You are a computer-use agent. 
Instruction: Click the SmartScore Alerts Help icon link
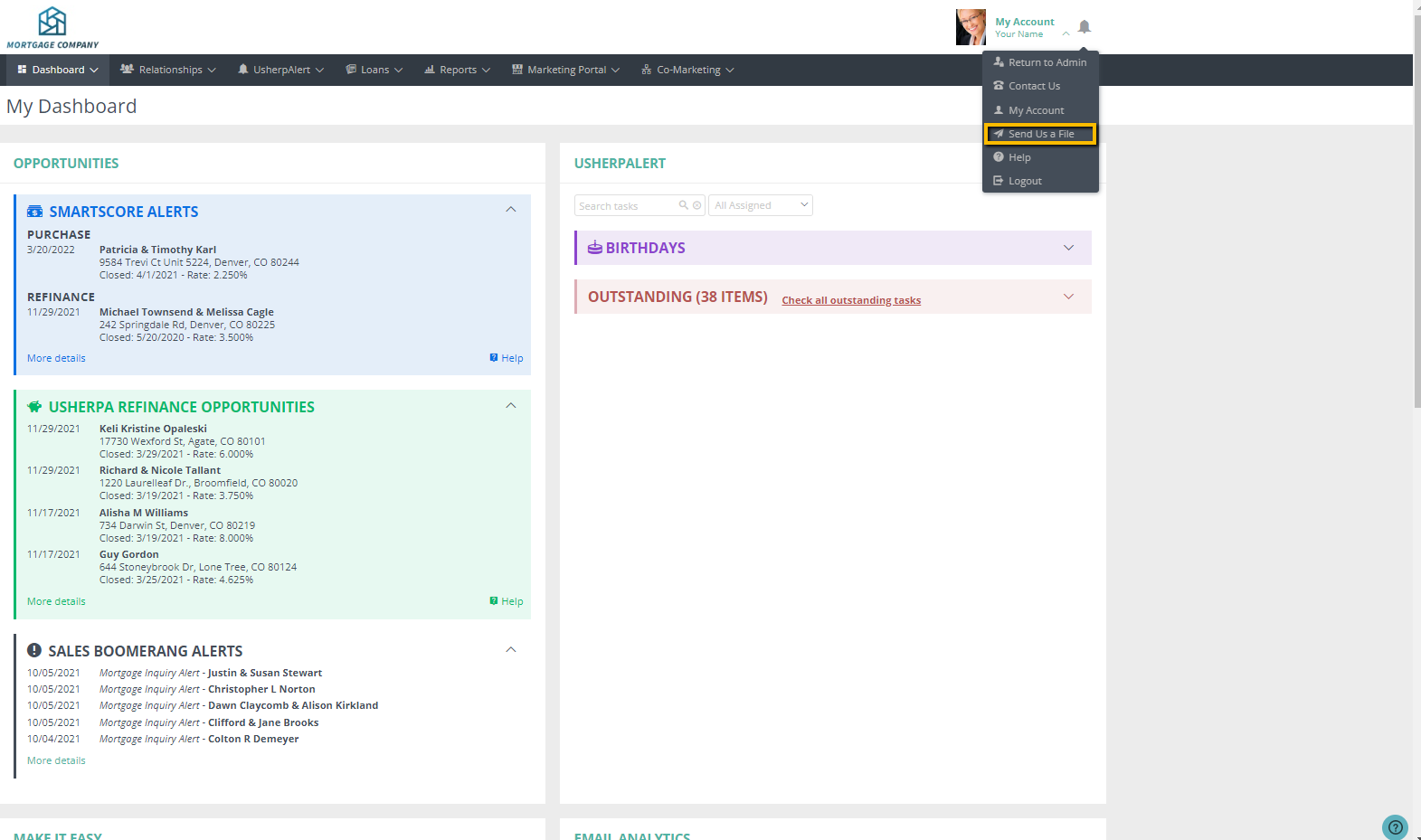click(507, 358)
